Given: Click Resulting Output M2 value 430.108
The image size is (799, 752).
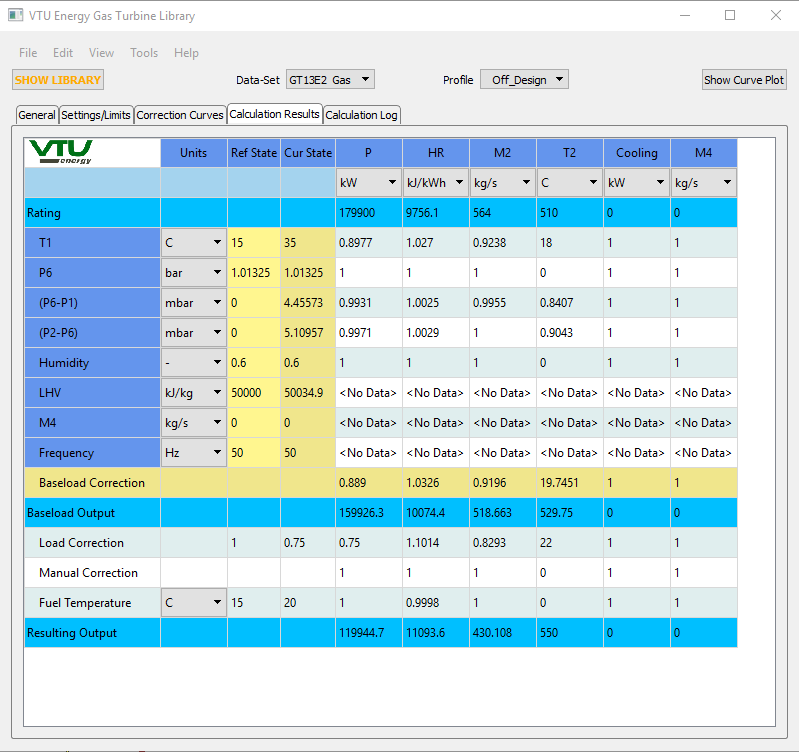Looking at the screenshot, I should [502, 633].
